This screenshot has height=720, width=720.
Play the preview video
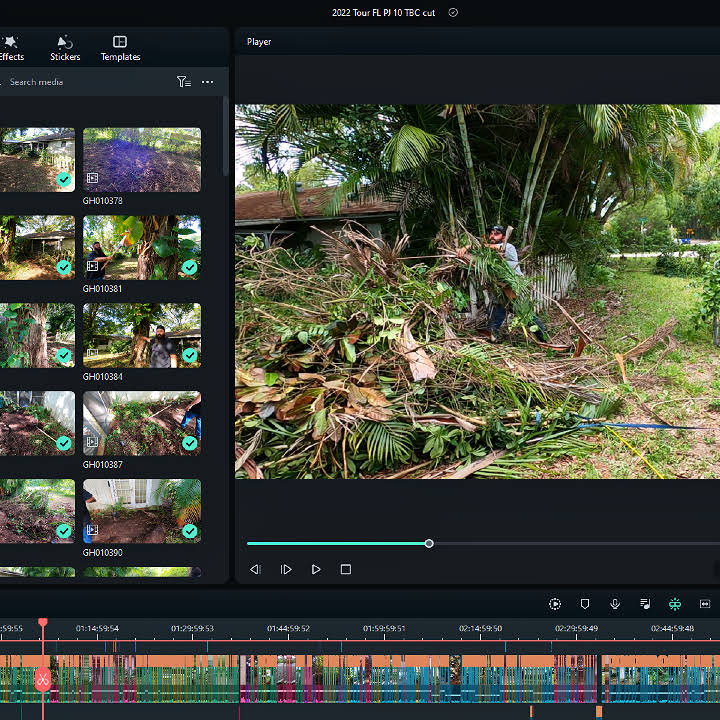pyautogui.click(x=316, y=569)
